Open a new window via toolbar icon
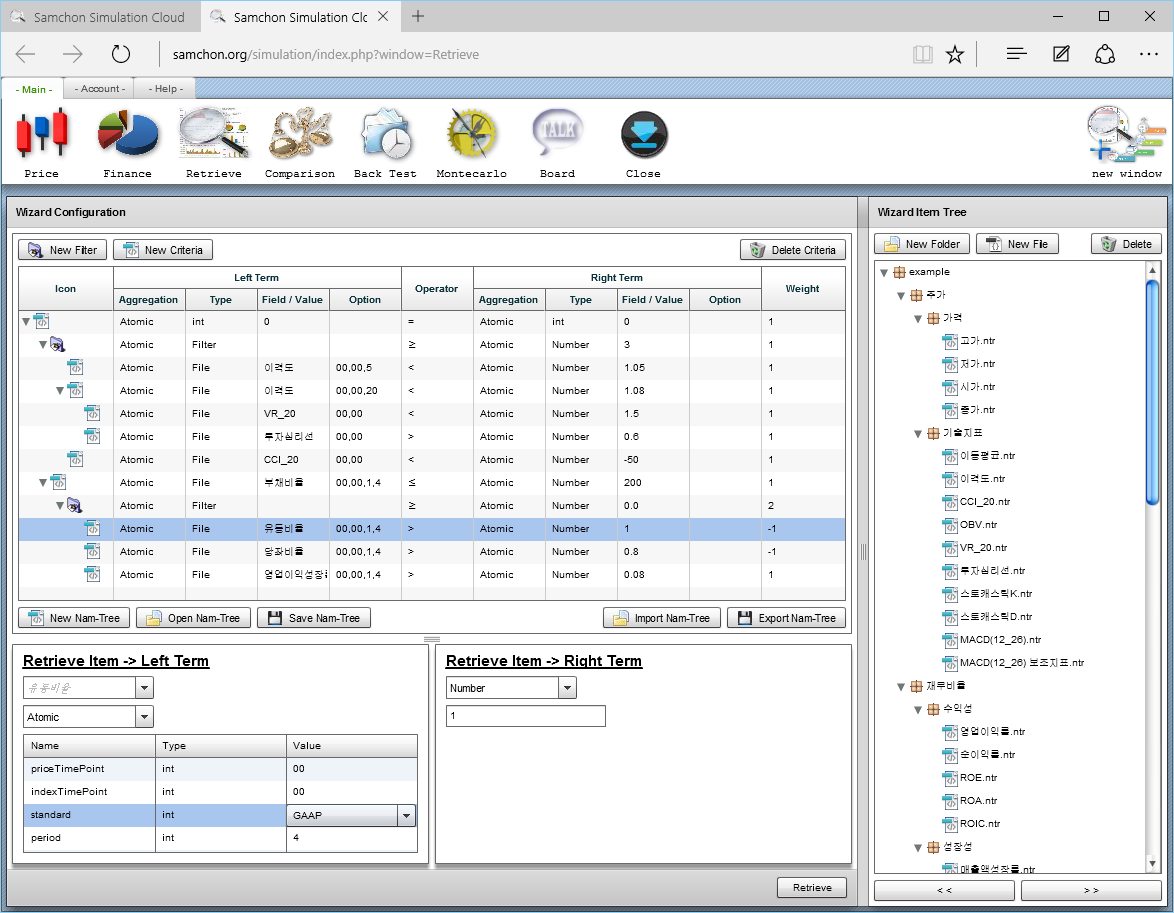This screenshot has height=913, width=1174. [x=1126, y=134]
